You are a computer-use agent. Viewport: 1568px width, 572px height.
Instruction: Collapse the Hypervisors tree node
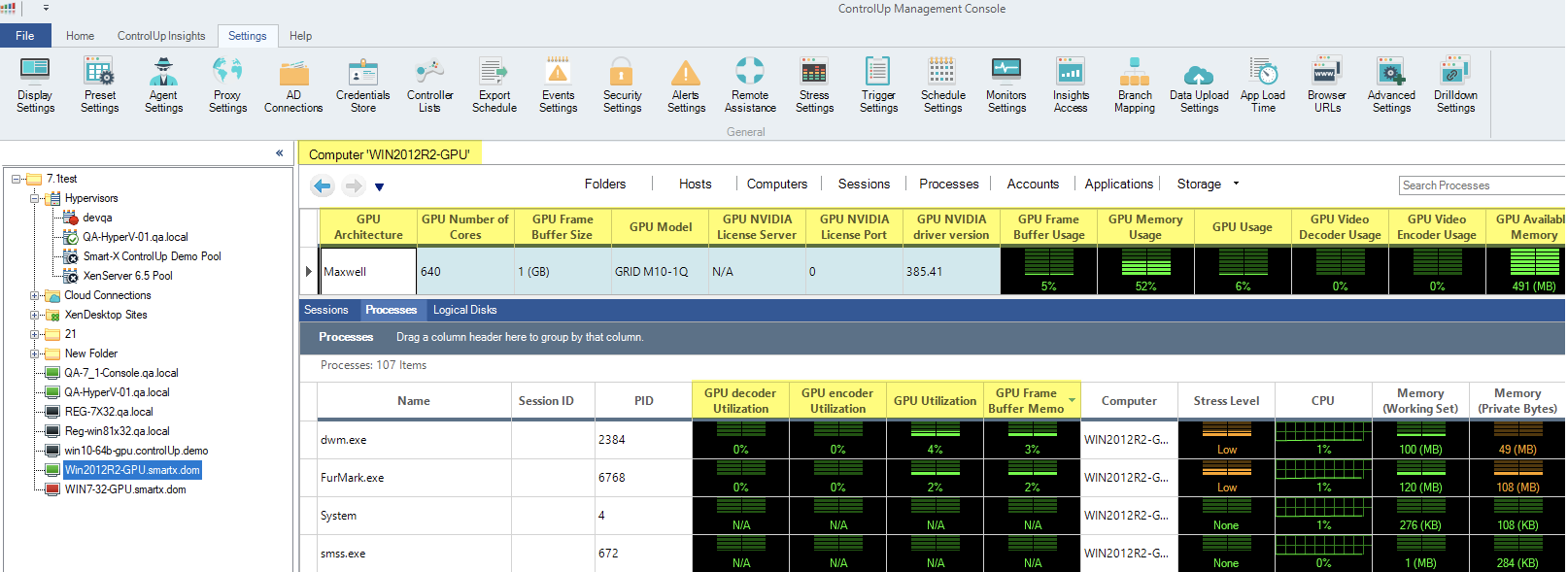(35, 198)
